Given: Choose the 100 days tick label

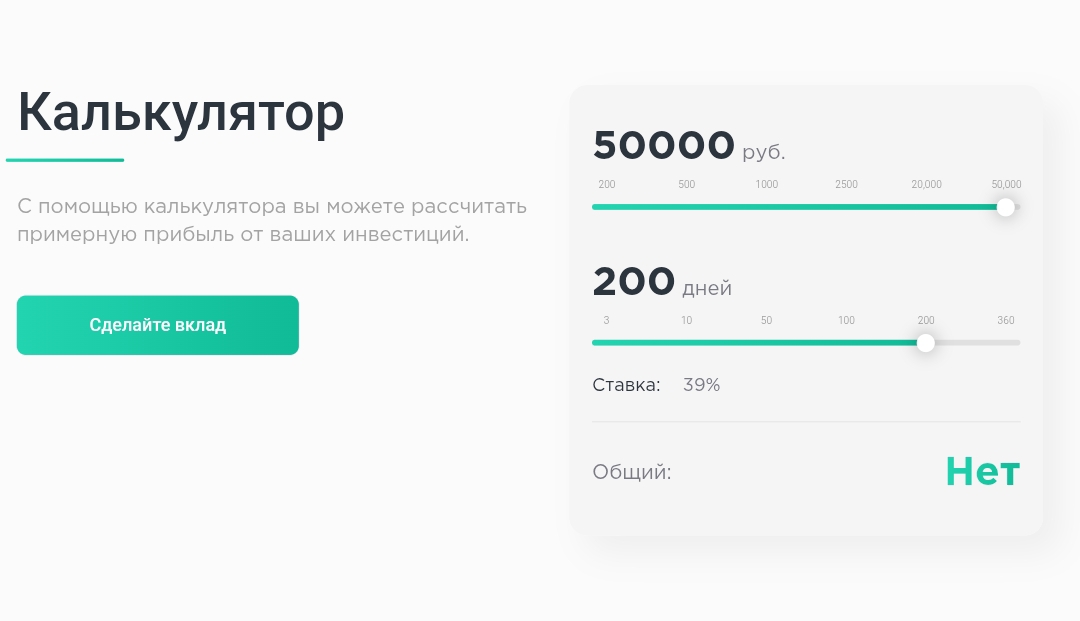Looking at the screenshot, I should tap(846, 321).
